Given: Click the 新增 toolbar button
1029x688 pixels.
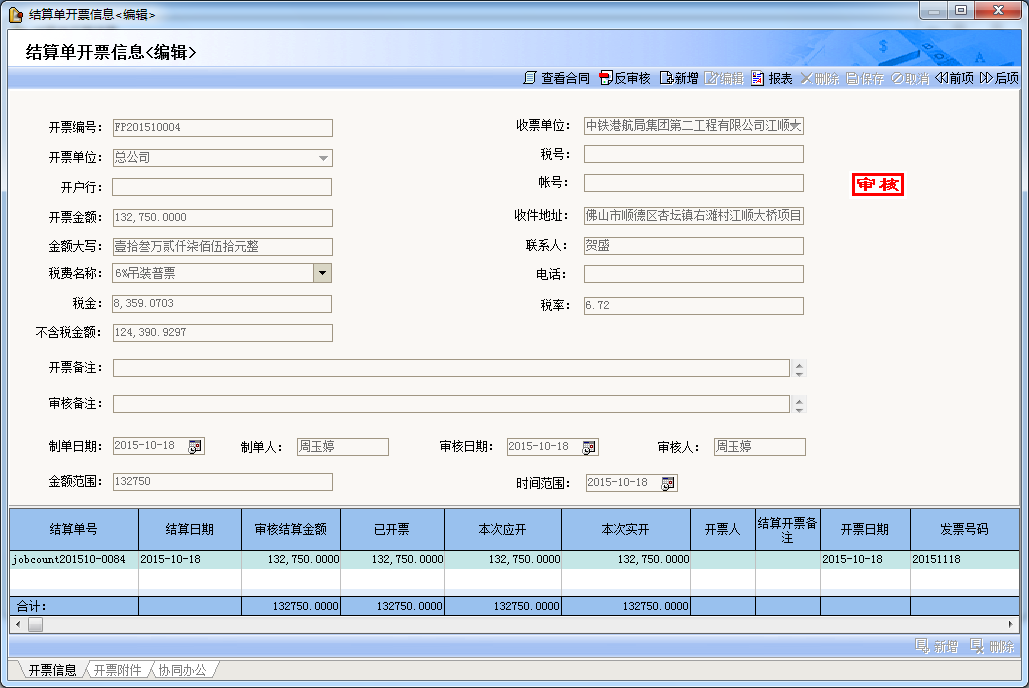Looking at the screenshot, I should [x=679, y=78].
